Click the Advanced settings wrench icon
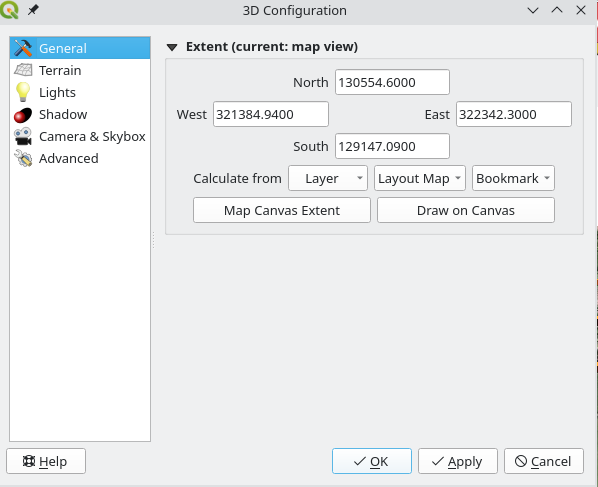This screenshot has width=598, height=487. pos(23,158)
